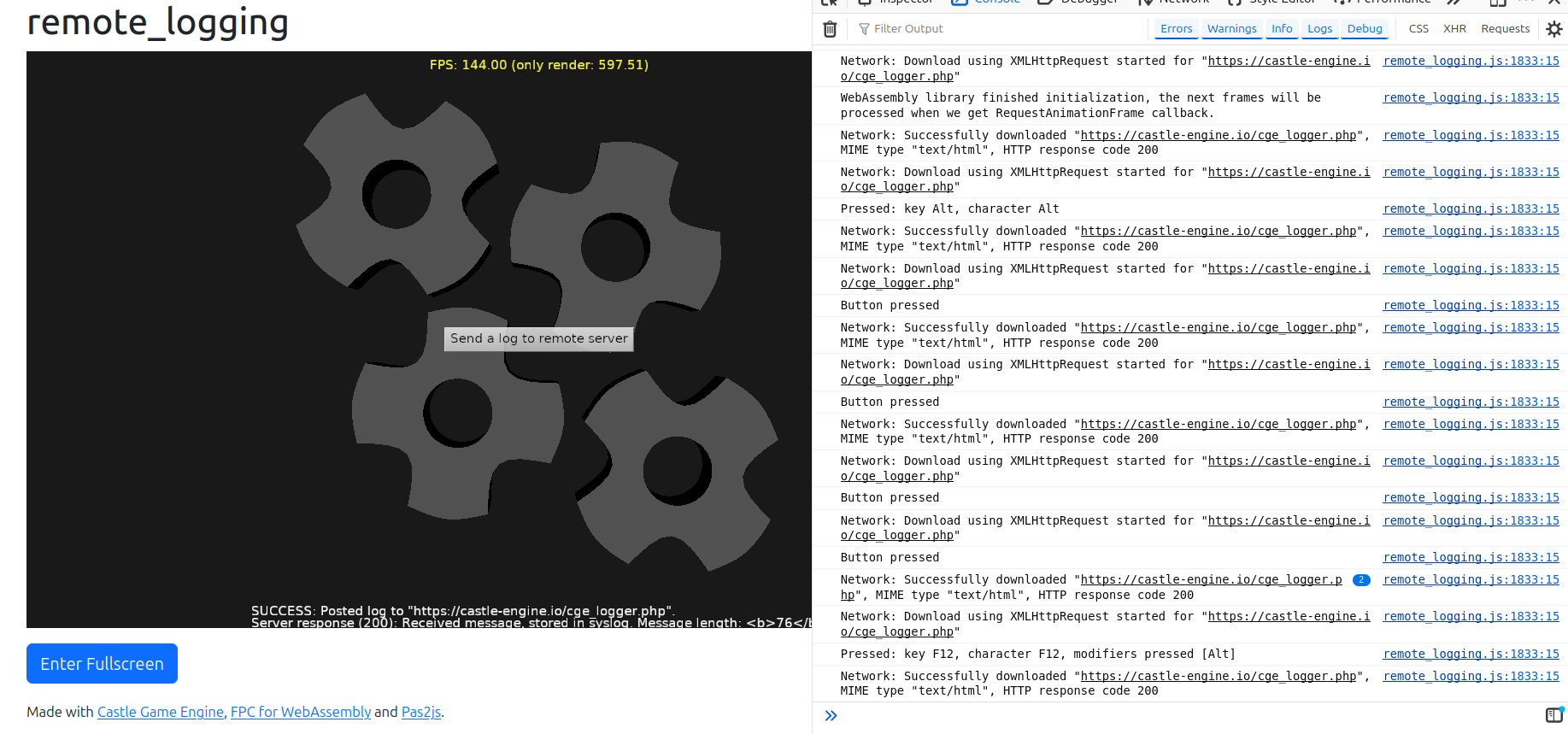Screen dimensions: 1568x734
Task: Follow the Pas2js link
Action: [x=421, y=712]
